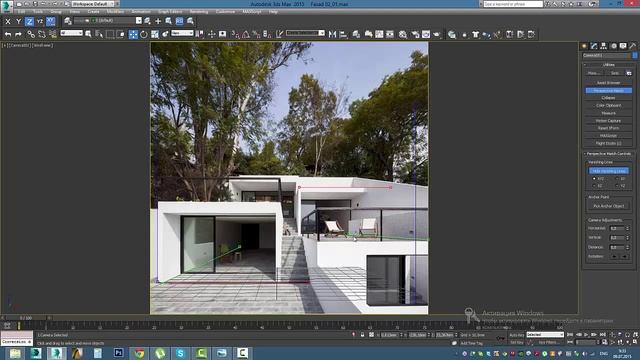
Task: Click the Color Clipboard utility button
Action: tap(609, 105)
